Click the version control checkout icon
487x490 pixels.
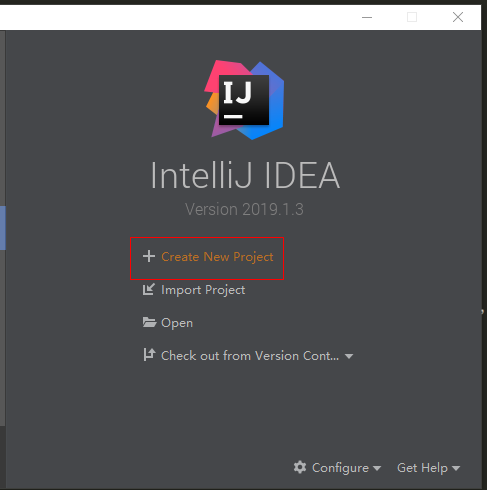click(149, 355)
